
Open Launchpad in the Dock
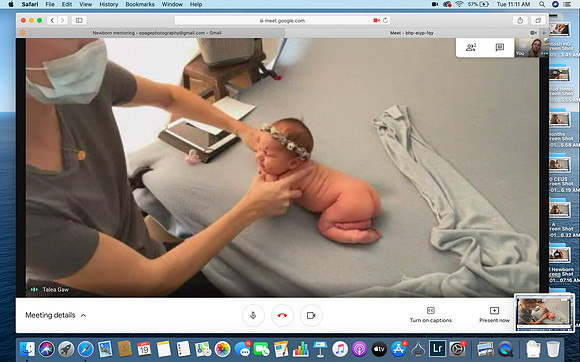(66, 349)
